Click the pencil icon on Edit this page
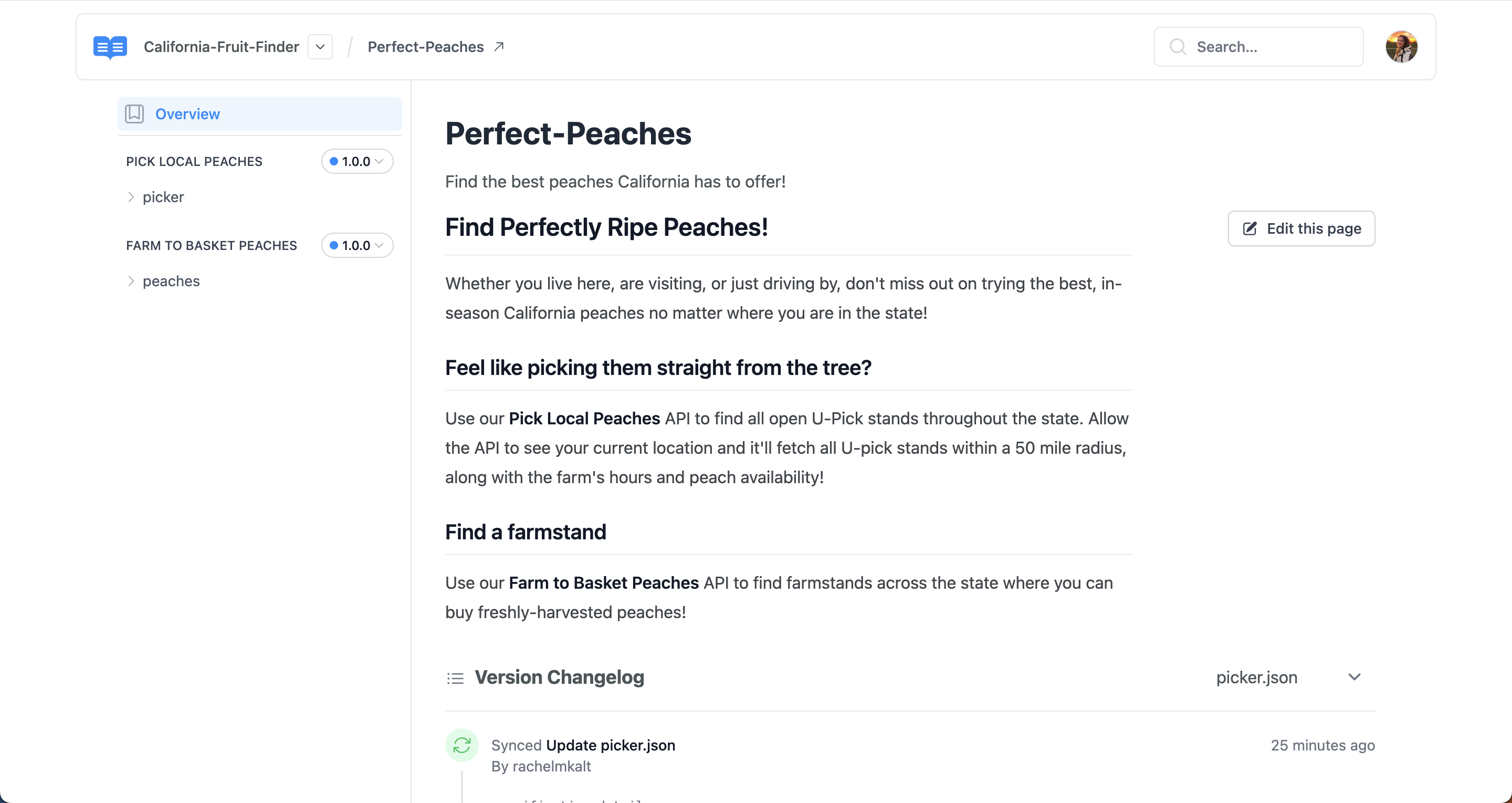 [x=1249, y=228]
